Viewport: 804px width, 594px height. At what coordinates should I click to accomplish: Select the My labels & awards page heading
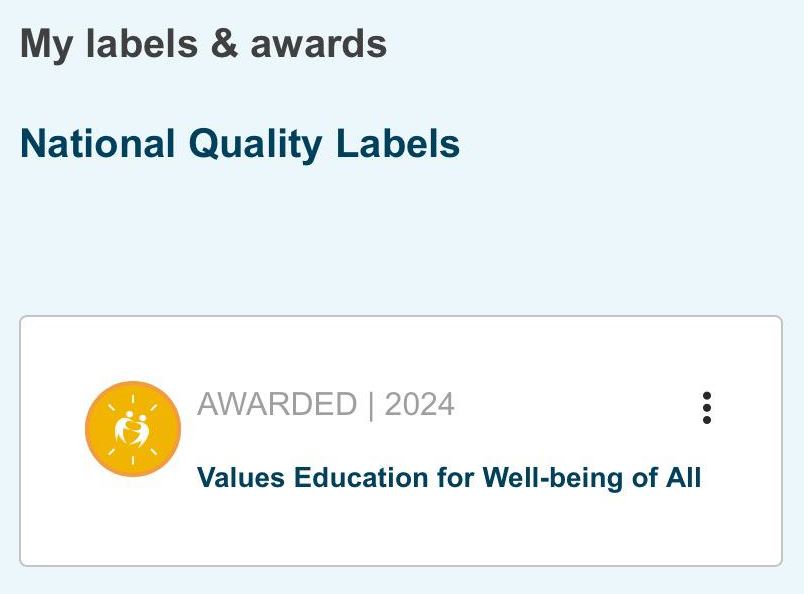coord(203,44)
